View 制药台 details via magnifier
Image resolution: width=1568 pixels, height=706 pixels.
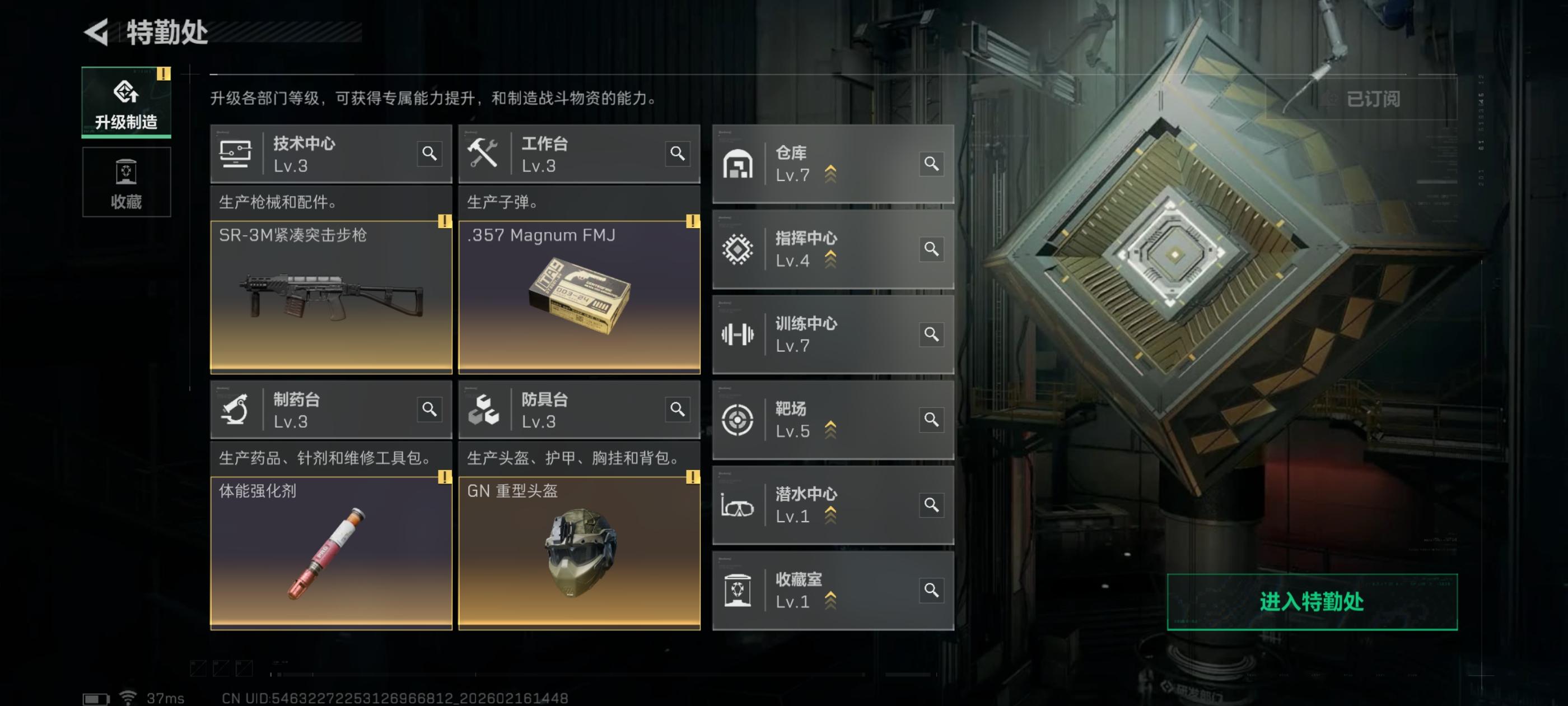coord(430,410)
